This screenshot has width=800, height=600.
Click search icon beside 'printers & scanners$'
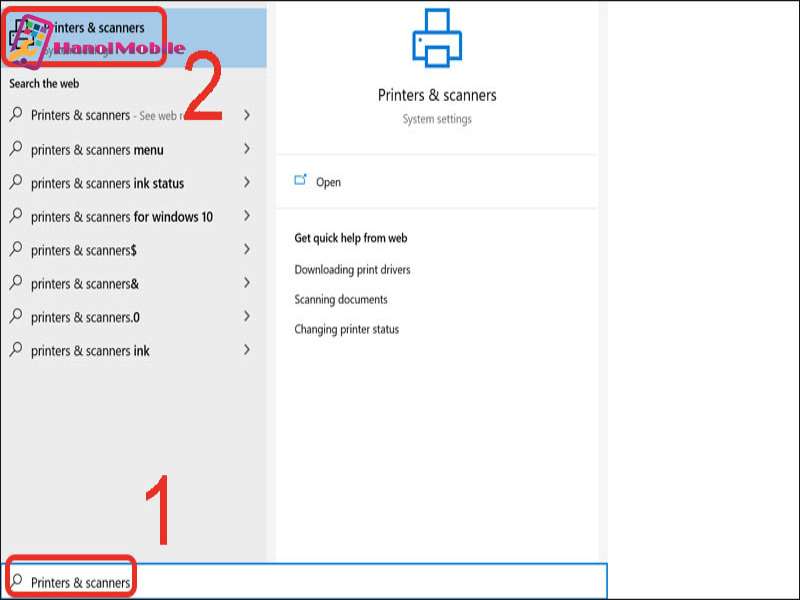pyautogui.click(x=16, y=249)
